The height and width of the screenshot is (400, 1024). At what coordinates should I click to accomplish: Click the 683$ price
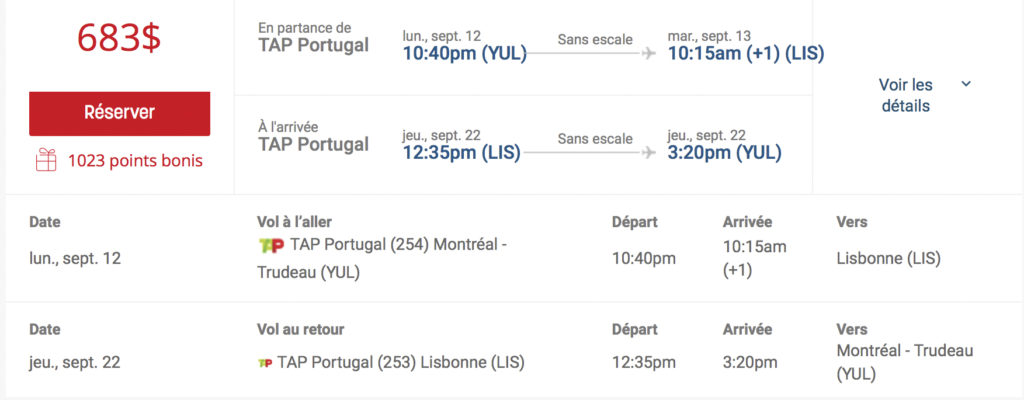pyautogui.click(x=119, y=38)
